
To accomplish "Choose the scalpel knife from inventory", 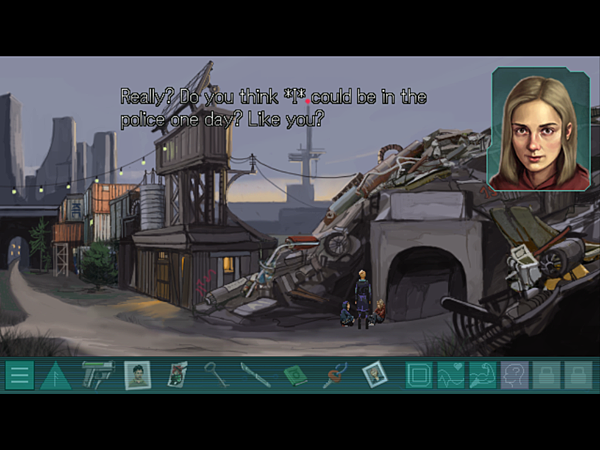I will pyautogui.click(x=255, y=375).
